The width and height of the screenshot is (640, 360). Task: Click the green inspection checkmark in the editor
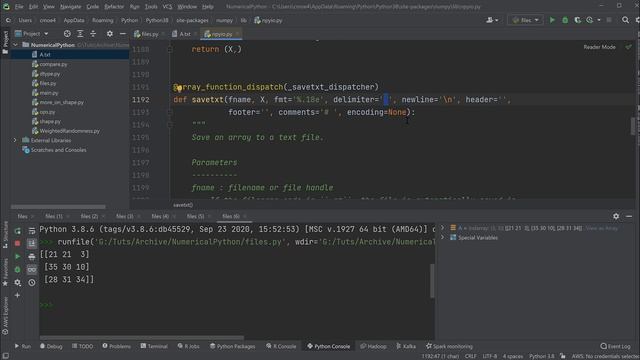tap(629, 47)
